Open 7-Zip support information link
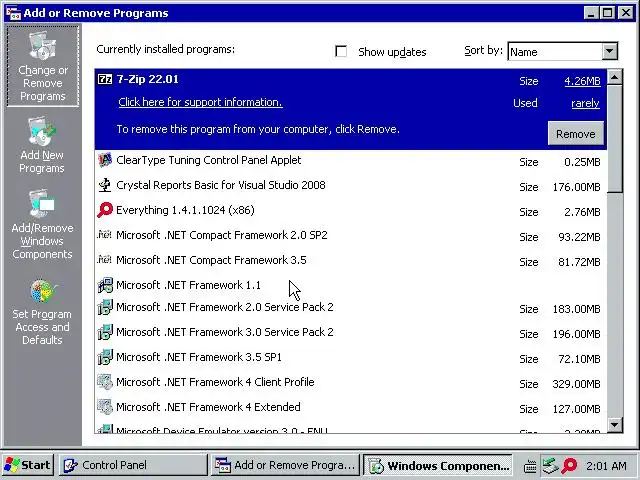 200,102
